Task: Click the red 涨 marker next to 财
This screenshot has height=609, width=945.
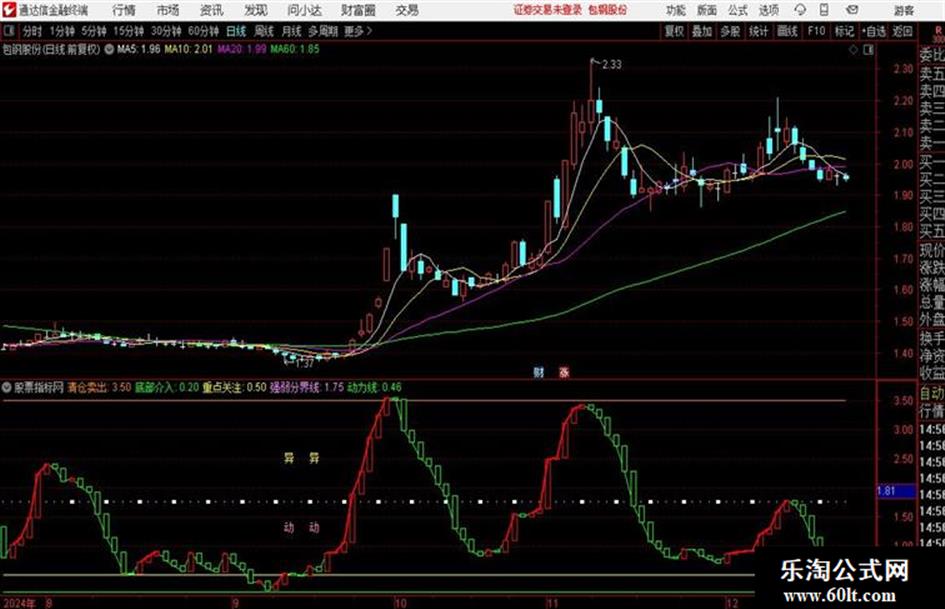Action: pos(564,372)
